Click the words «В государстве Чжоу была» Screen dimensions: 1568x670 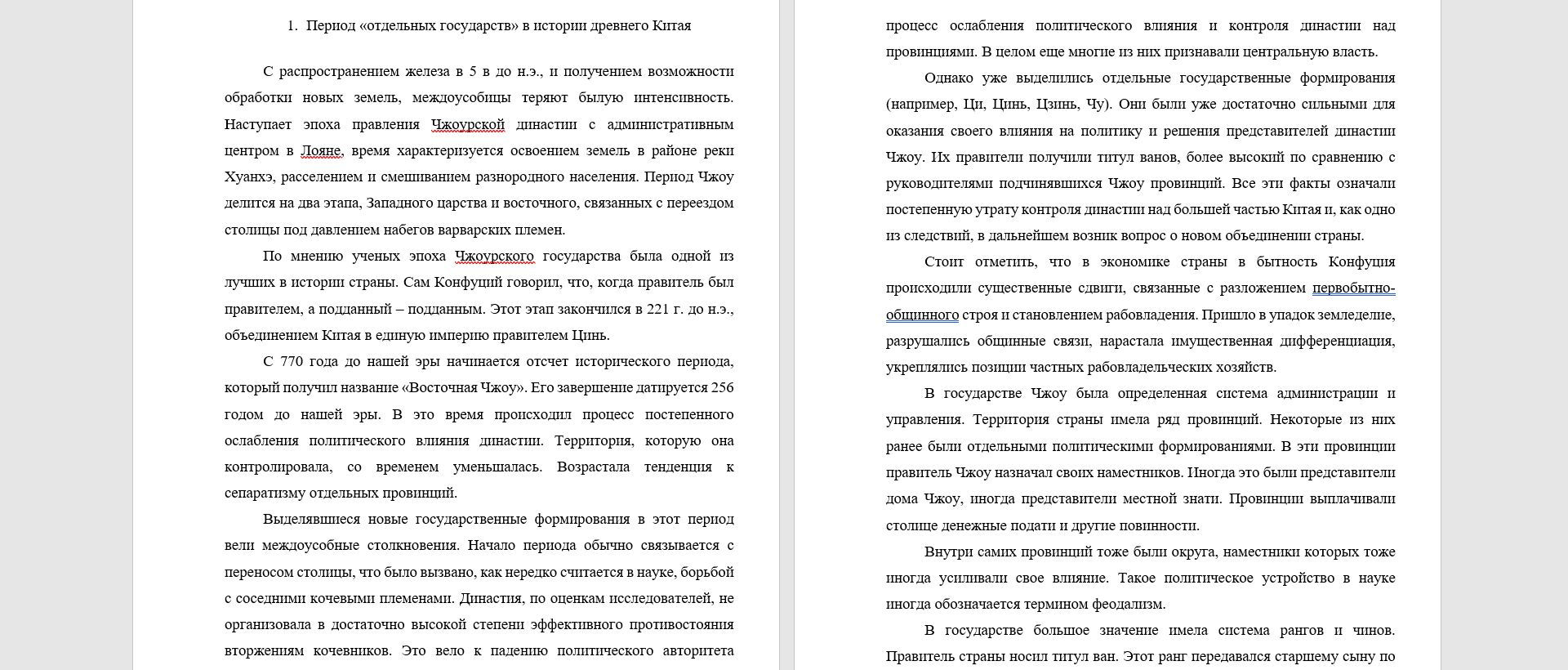click(1017, 393)
